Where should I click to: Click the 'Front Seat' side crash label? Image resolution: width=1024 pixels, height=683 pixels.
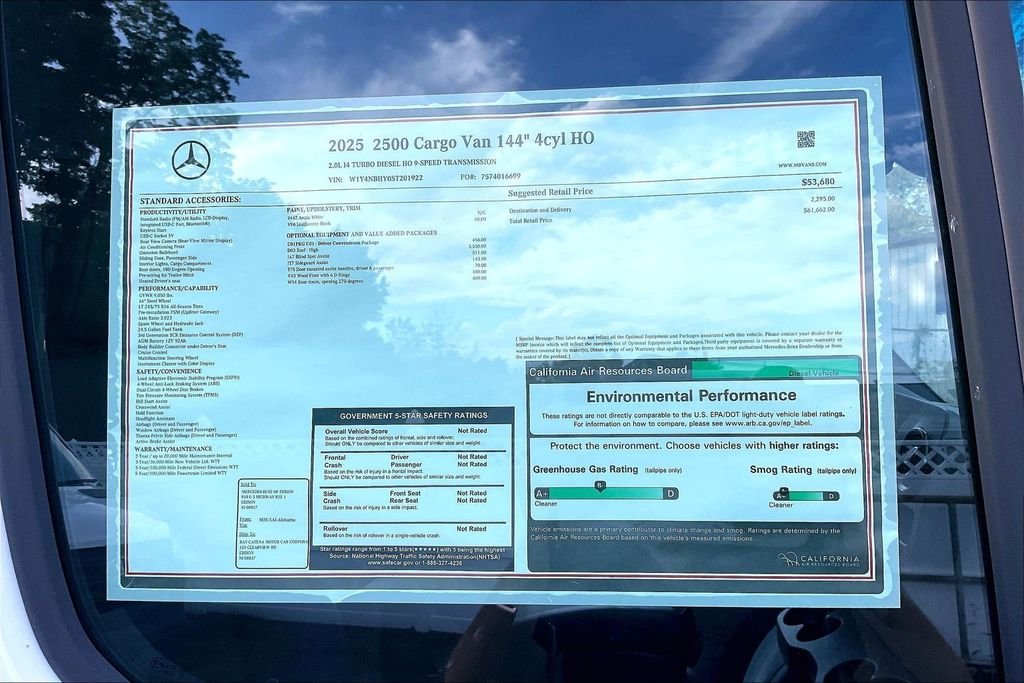click(405, 494)
